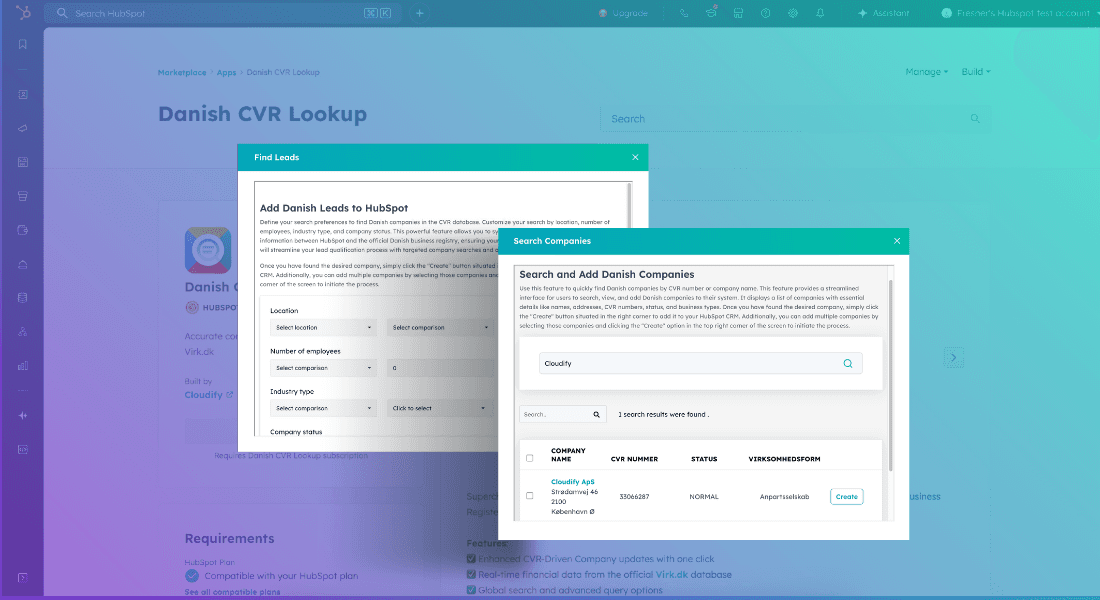This screenshot has height=600, width=1100.
Task: Open Cloudify ApS company link
Action: 572,482
